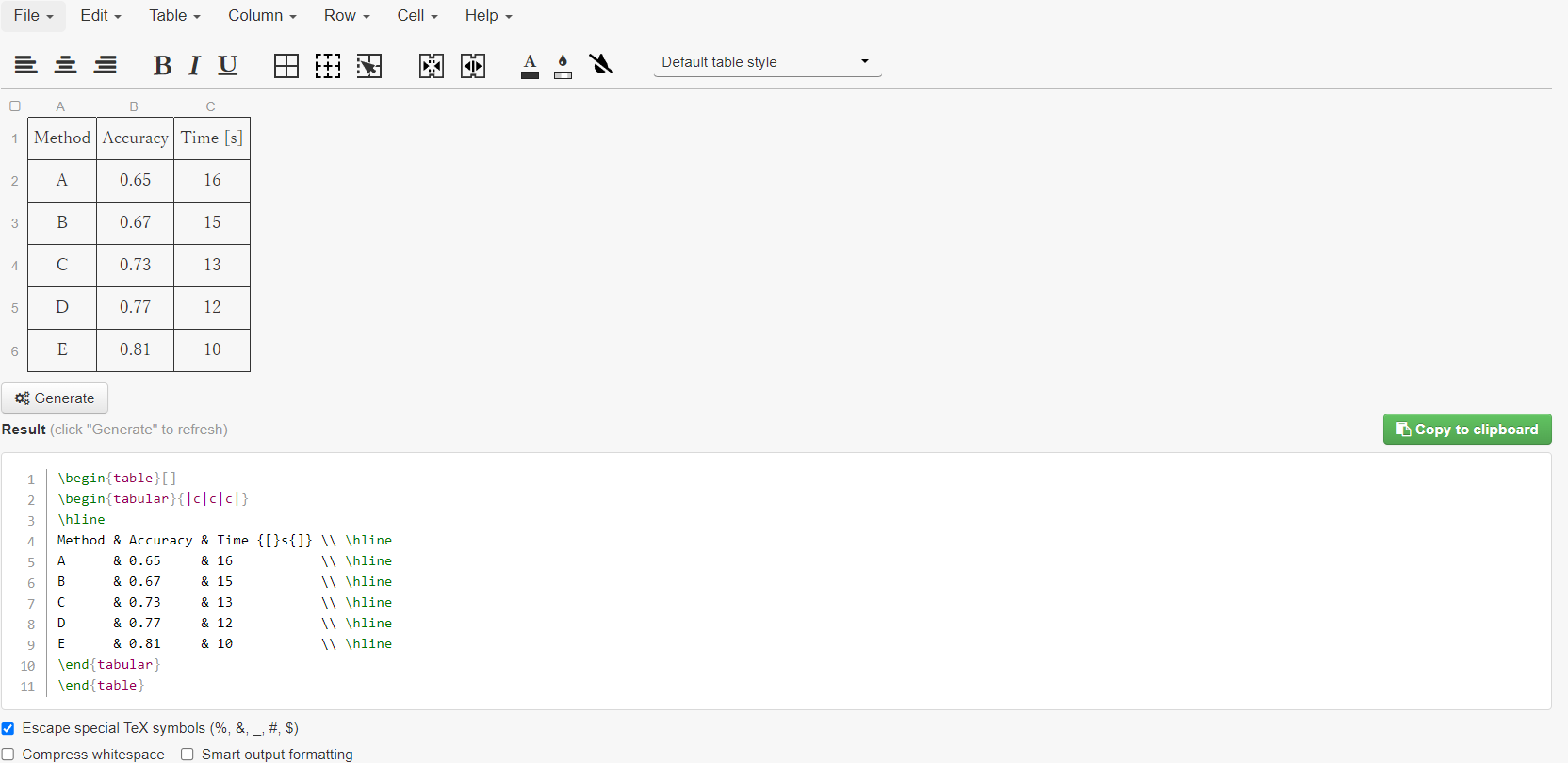Expand the Column dropdown menu
This screenshot has width=1568, height=763.
pyautogui.click(x=262, y=16)
